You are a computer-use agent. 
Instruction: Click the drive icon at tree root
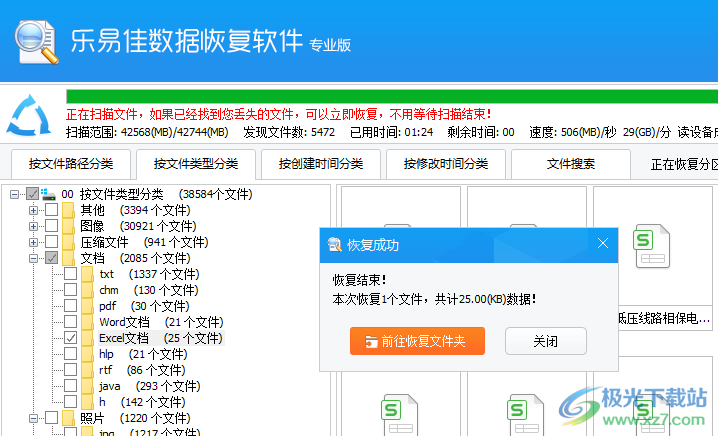[48, 194]
